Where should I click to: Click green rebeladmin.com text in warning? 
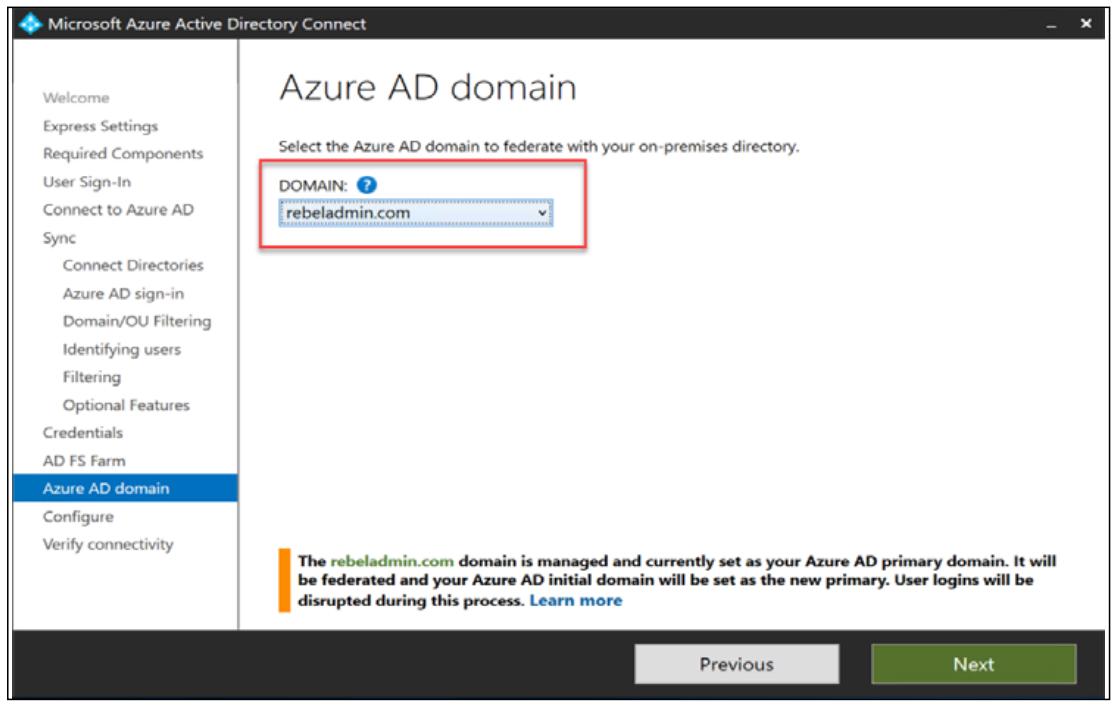point(392,561)
